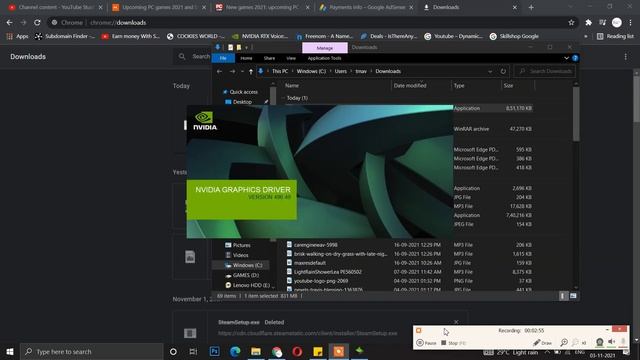Click the recorder zoom-in magnifier icon
Image resolution: width=640 pixels, height=360 pixels.
click(x=564, y=342)
